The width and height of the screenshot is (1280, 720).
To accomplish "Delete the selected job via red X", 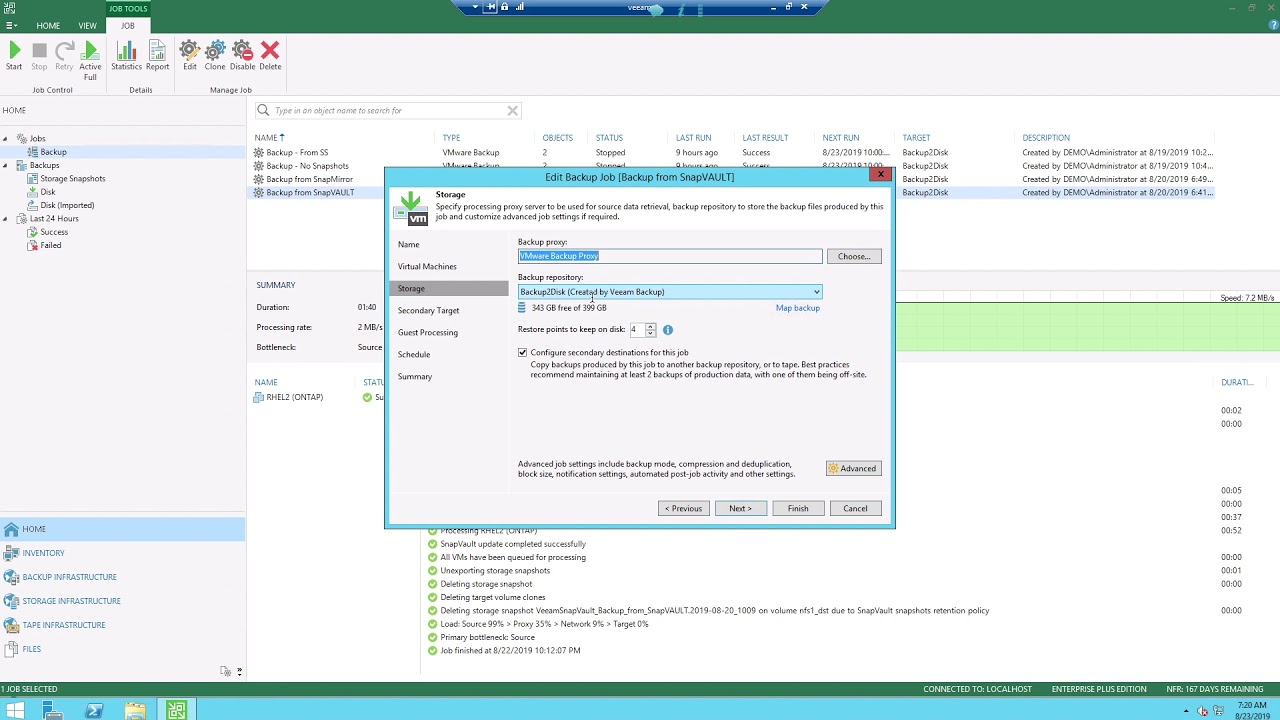I will 270,56.
